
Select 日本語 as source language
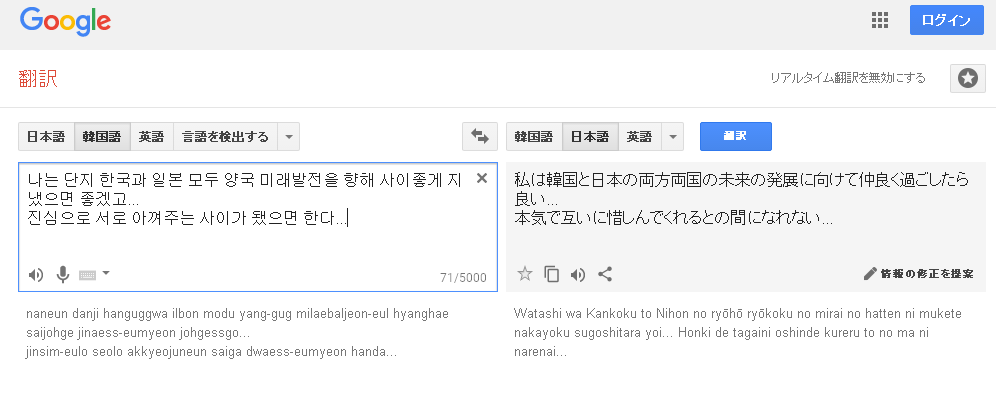coord(46,137)
